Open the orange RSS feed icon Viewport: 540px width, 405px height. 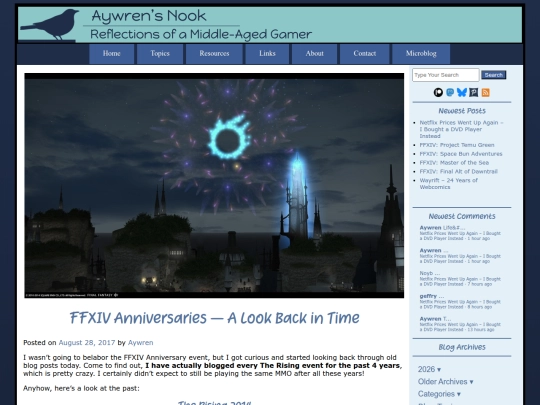point(486,92)
